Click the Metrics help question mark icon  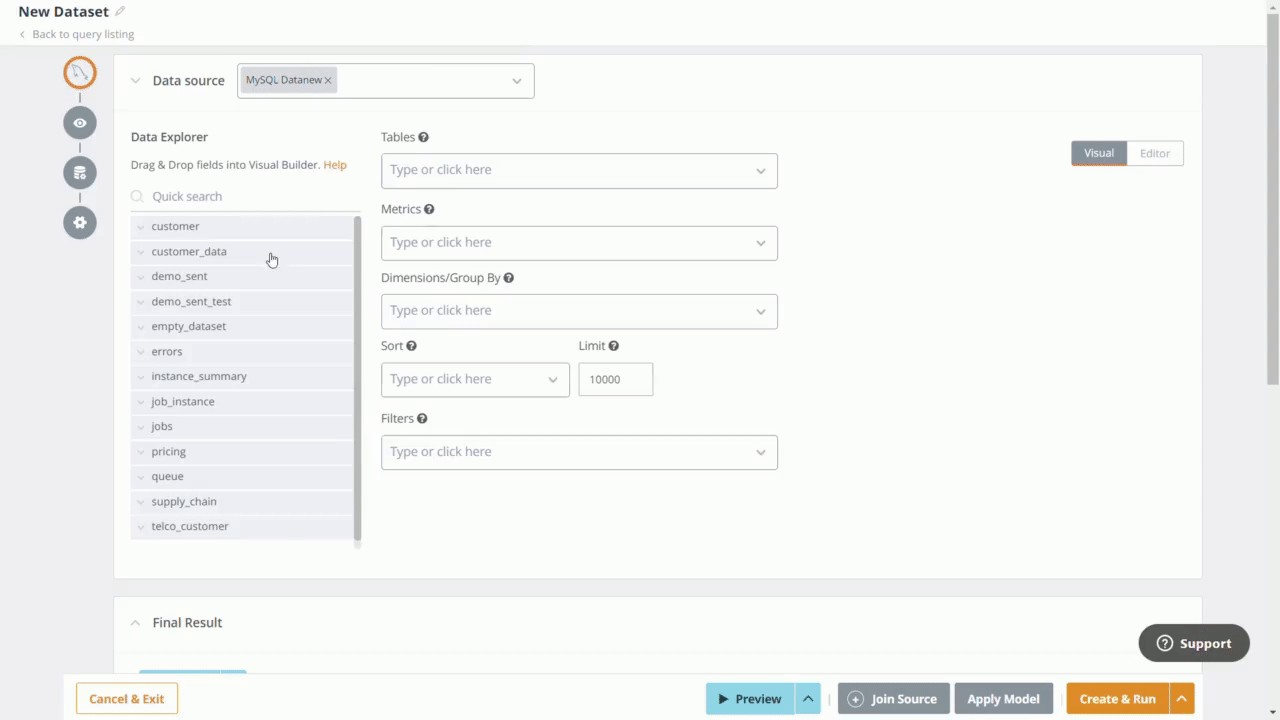pyautogui.click(x=429, y=209)
